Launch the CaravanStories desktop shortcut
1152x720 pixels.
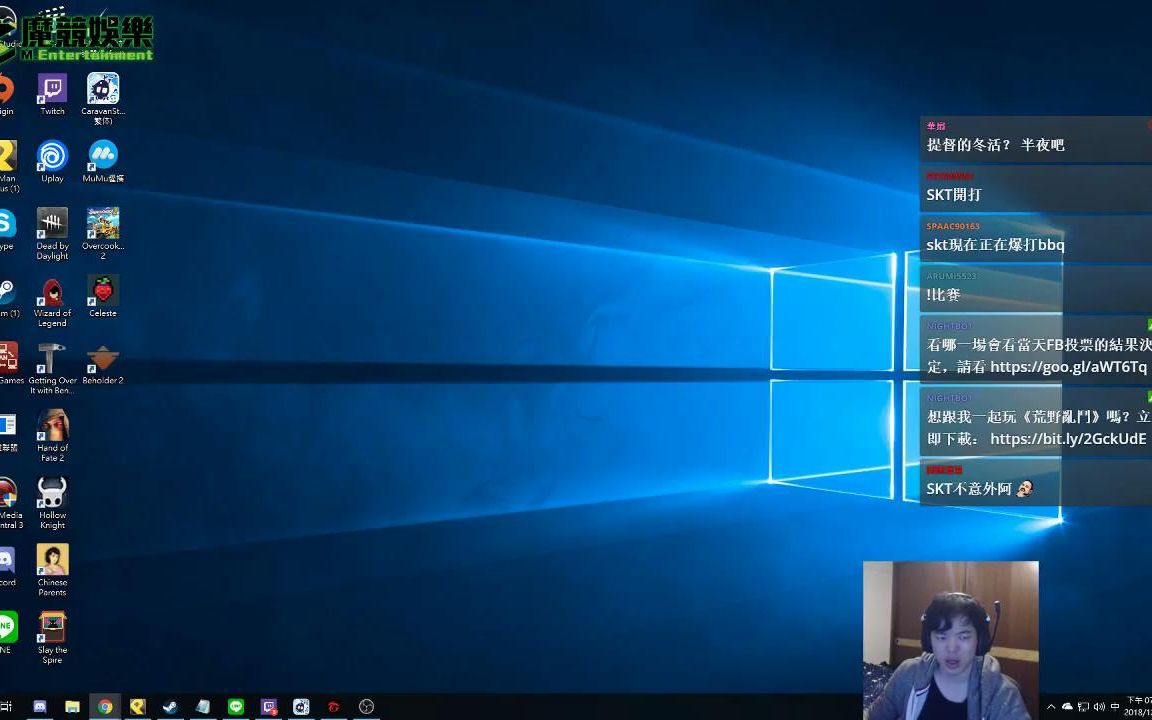[x=103, y=98]
